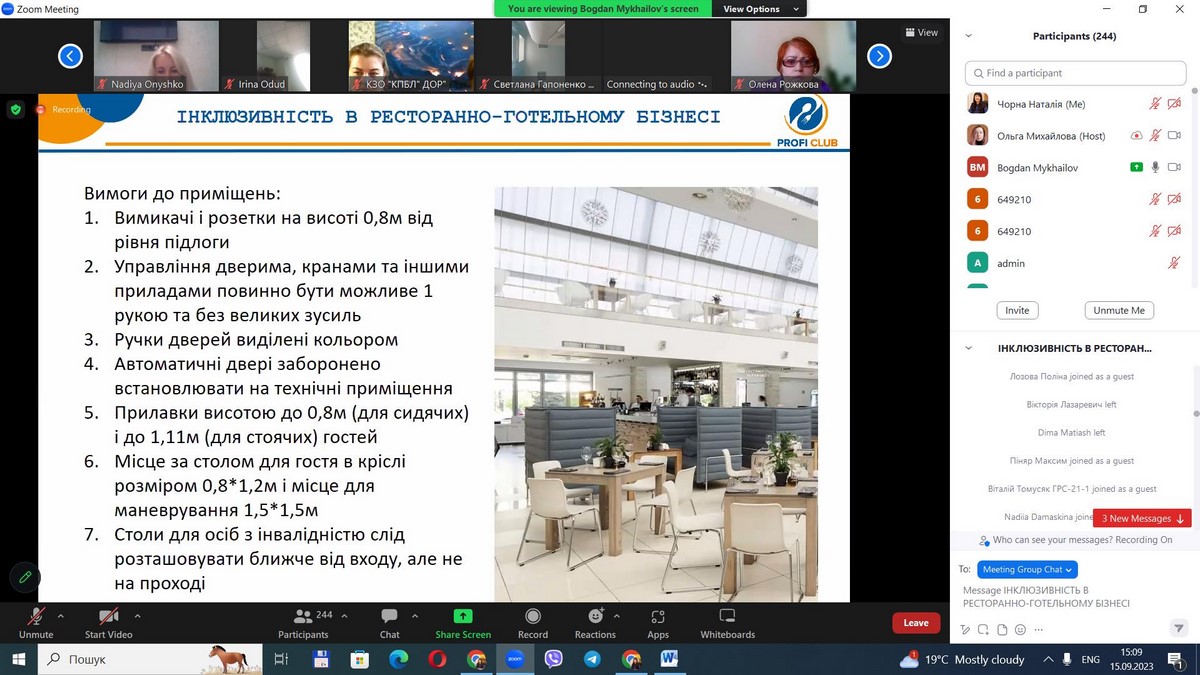Click the emoji icon in chat toolbar
The image size is (1200, 675).
pyautogui.click(x=1019, y=630)
